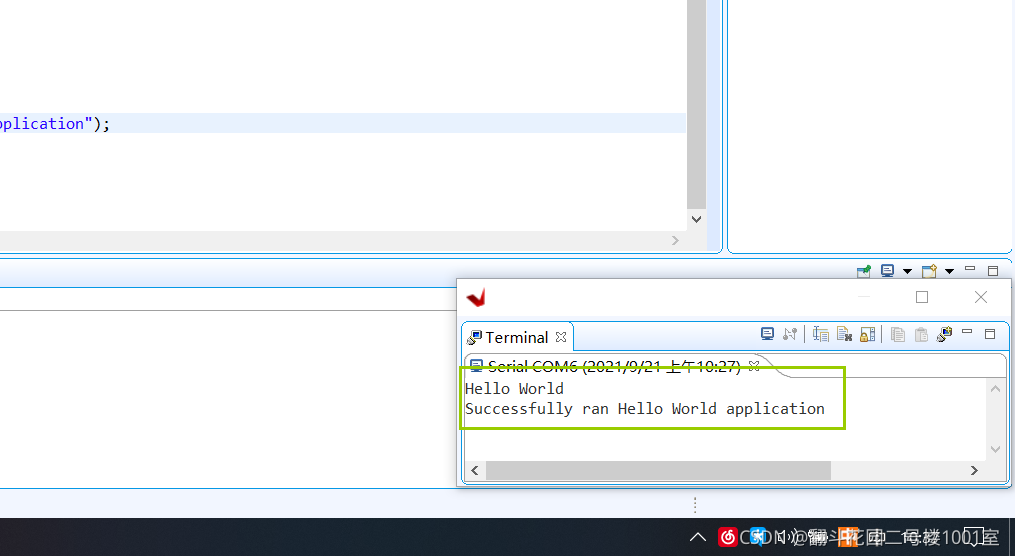Screen dimensions: 1015x556
Task: Click the editor horizontal scroll right arrow
Action: click(x=676, y=240)
